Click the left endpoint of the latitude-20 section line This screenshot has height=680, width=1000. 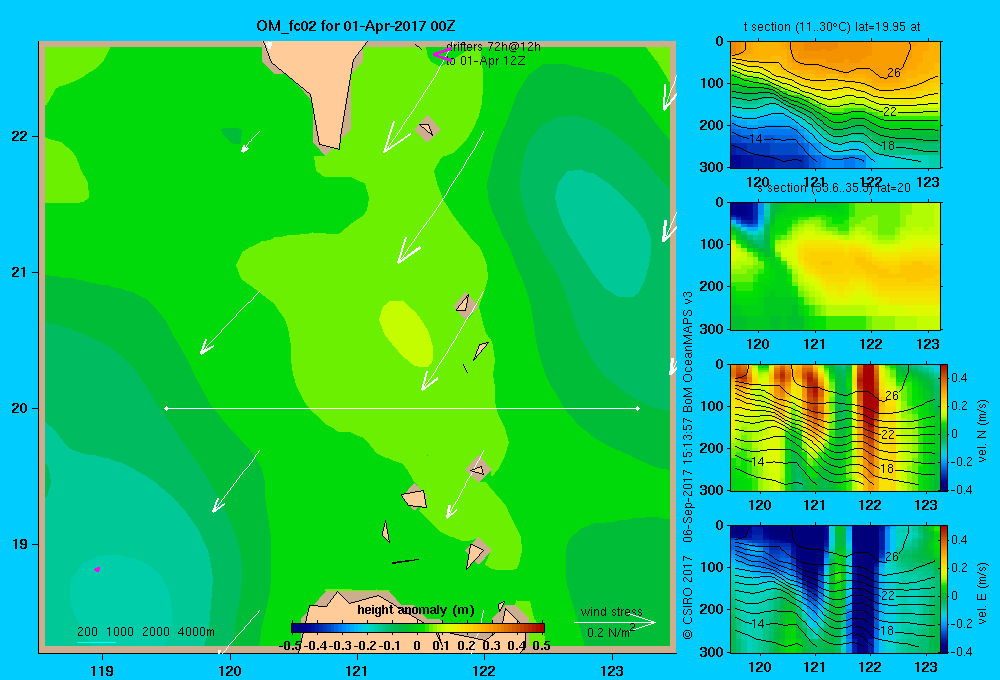click(166, 408)
